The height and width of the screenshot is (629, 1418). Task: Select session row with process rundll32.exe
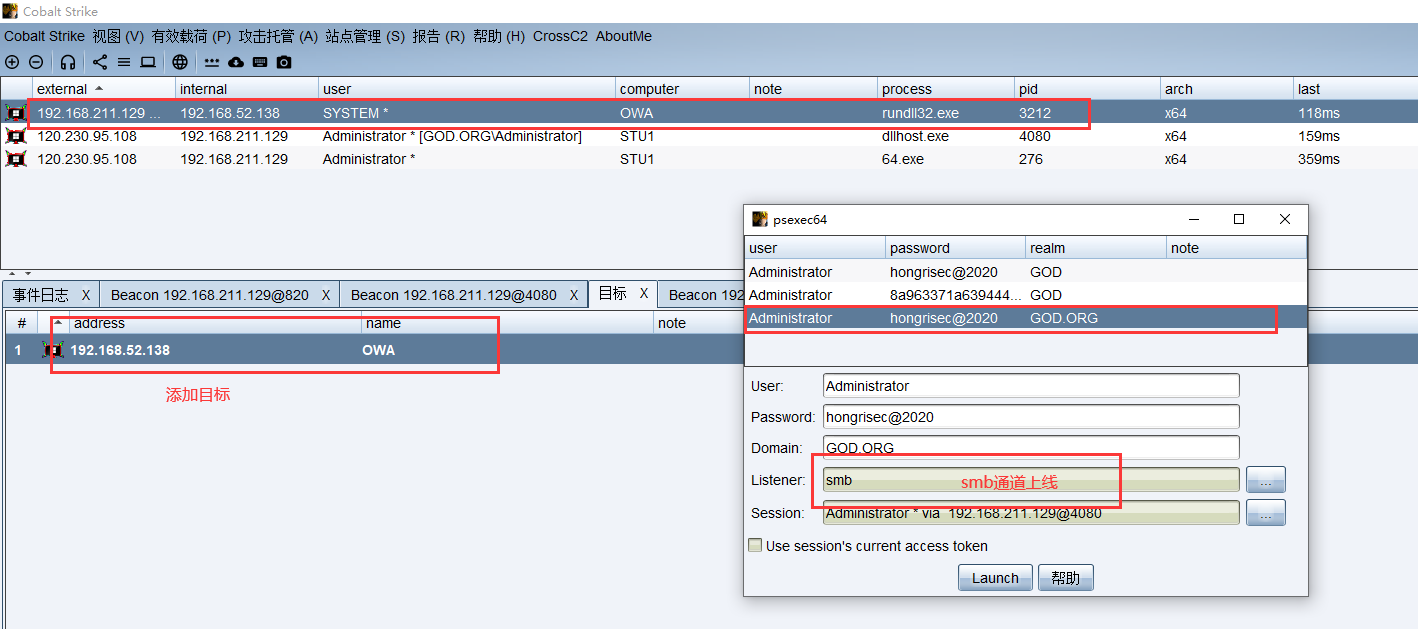pyautogui.click(x=709, y=113)
